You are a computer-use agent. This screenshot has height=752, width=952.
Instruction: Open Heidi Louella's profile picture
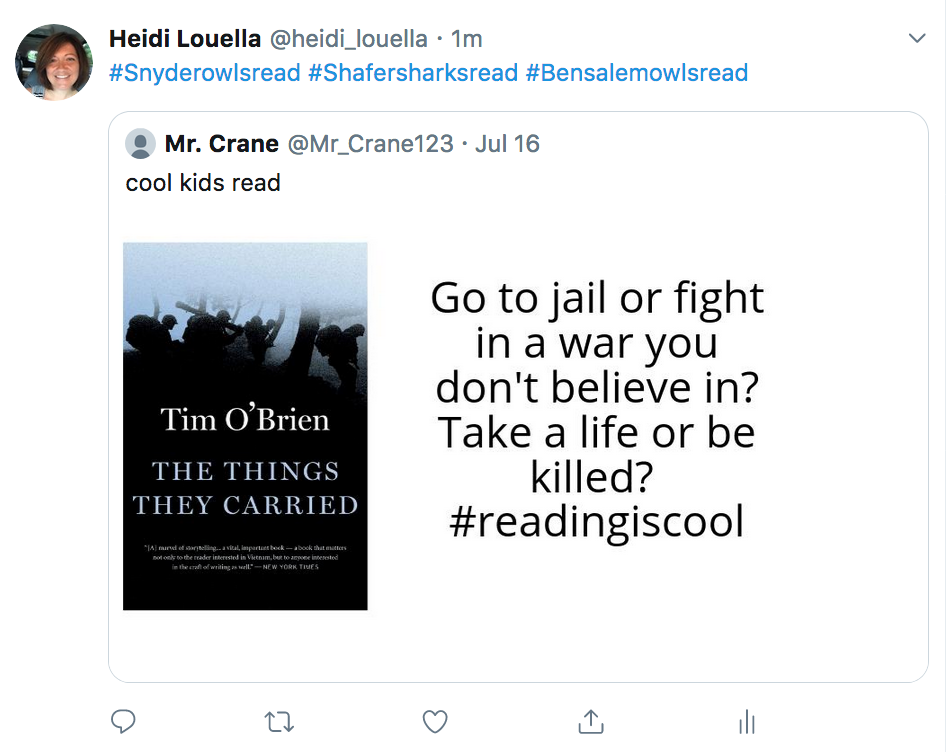coord(54,63)
